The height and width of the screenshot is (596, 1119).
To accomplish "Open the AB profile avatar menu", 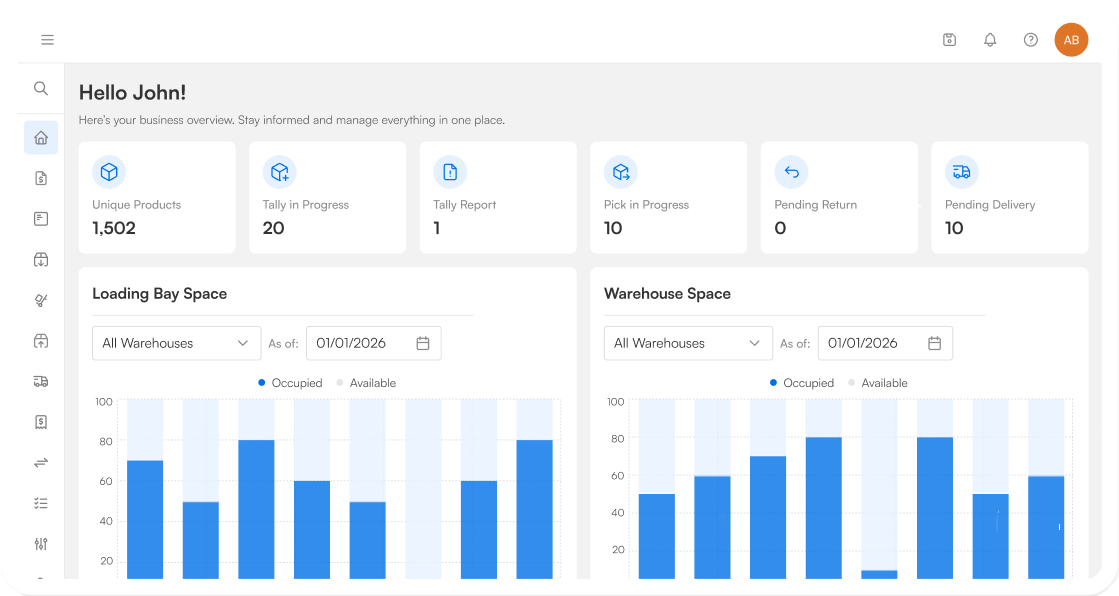I will point(1071,39).
